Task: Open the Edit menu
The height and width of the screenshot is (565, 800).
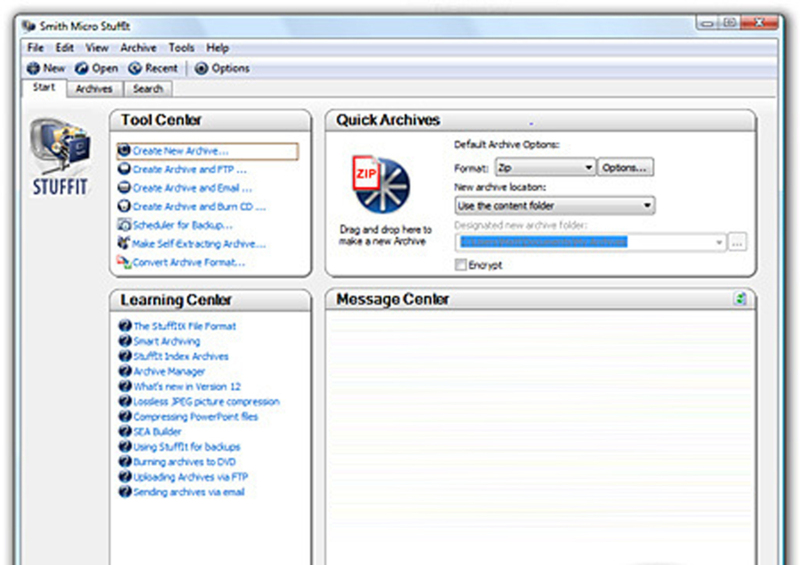Action: [x=65, y=47]
